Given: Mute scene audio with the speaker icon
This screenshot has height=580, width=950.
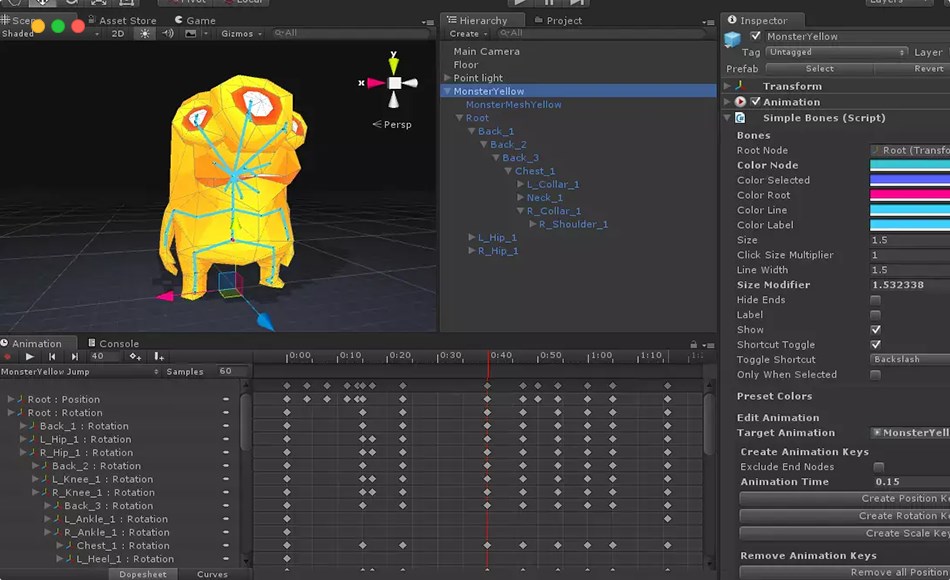Looking at the screenshot, I should pyautogui.click(x=168, y=33).
